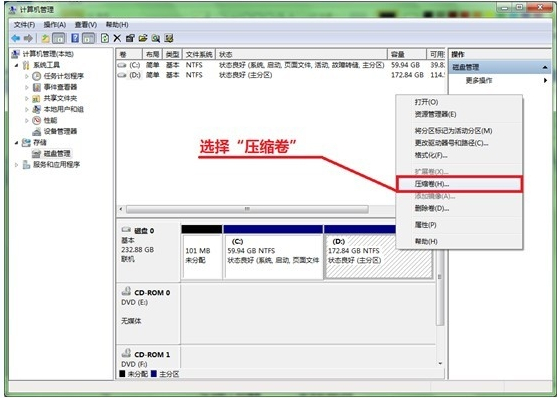Click the 卷 column header
This screenshot has width=557, height=398.
(x=129, y=54)
